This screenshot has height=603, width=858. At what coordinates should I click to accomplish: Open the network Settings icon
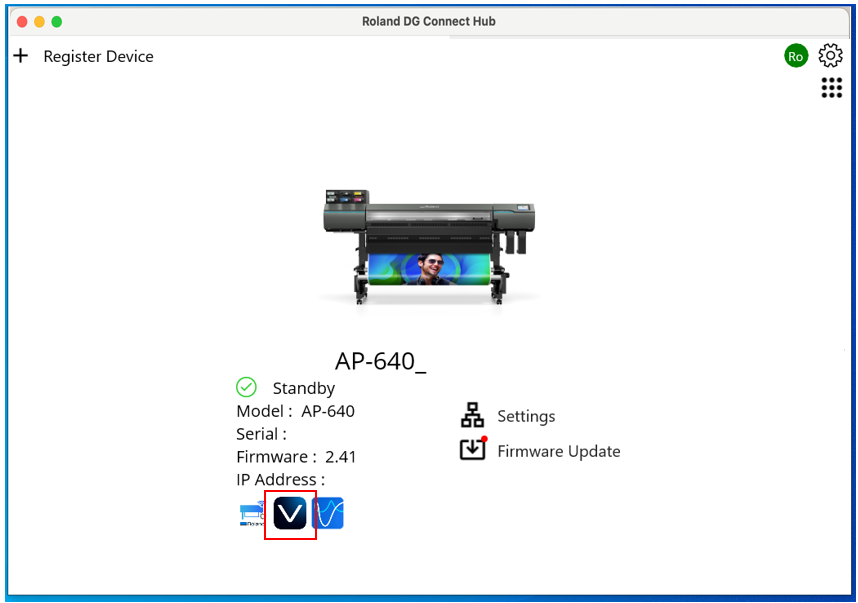click(472, 415)
